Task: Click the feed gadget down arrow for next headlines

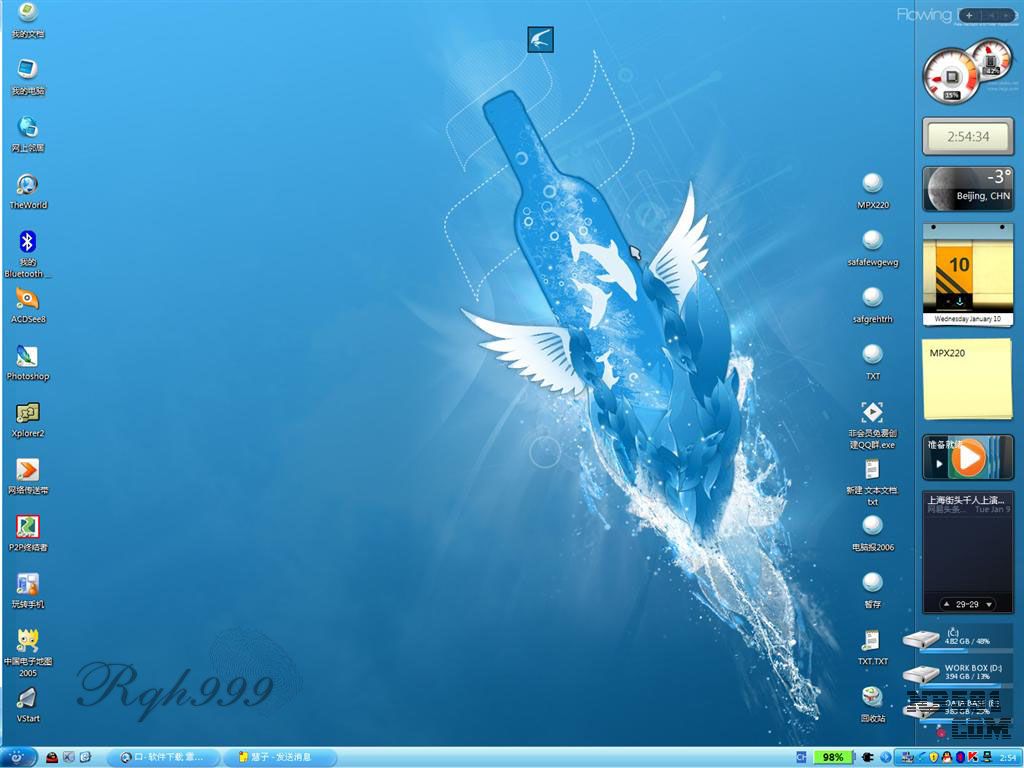Action: (x=989, y=605)
